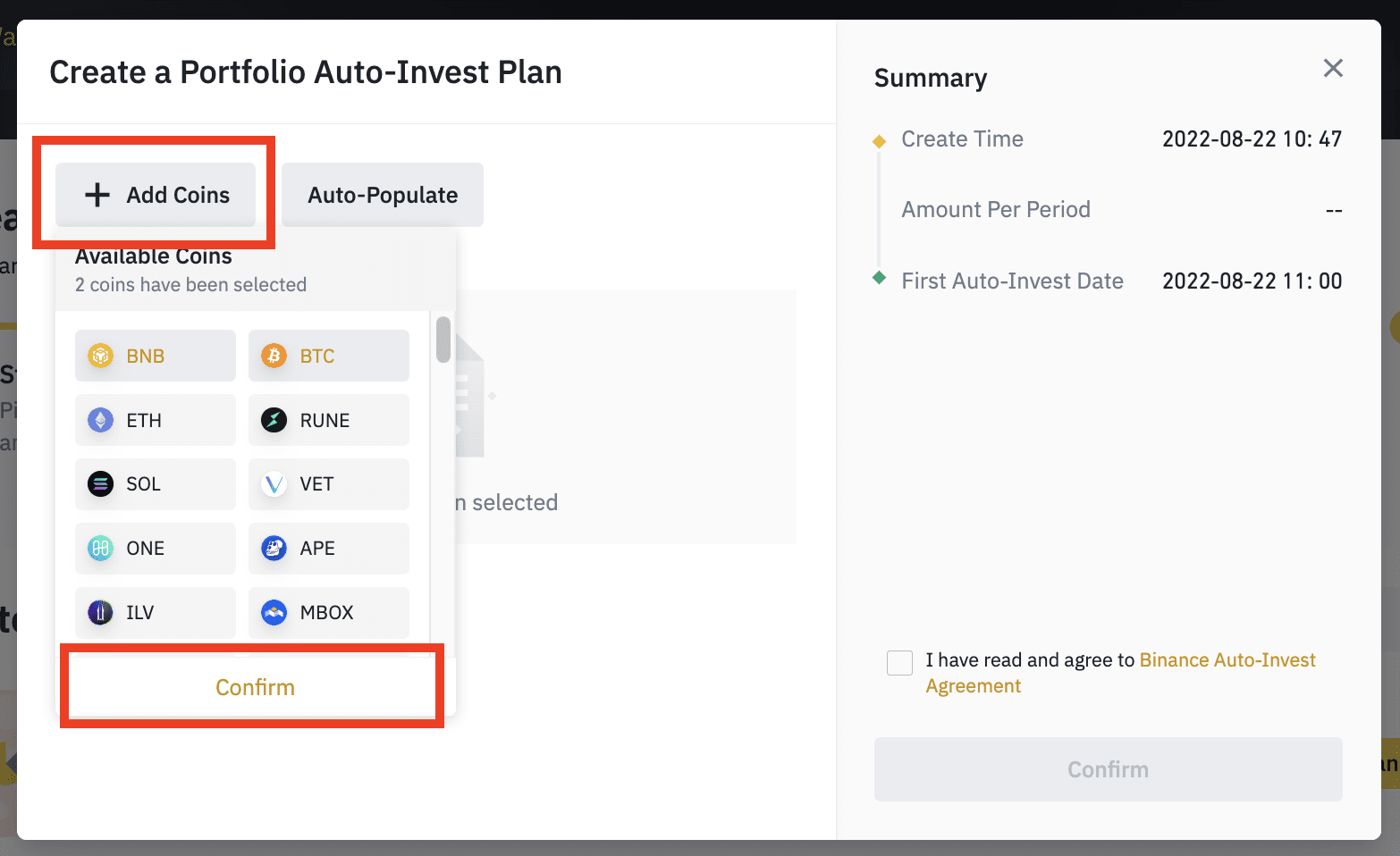The width and height of the screenshot is (1400, 856).
Task: Select the Illuvium ILV icon
Action: click(101, 613)
